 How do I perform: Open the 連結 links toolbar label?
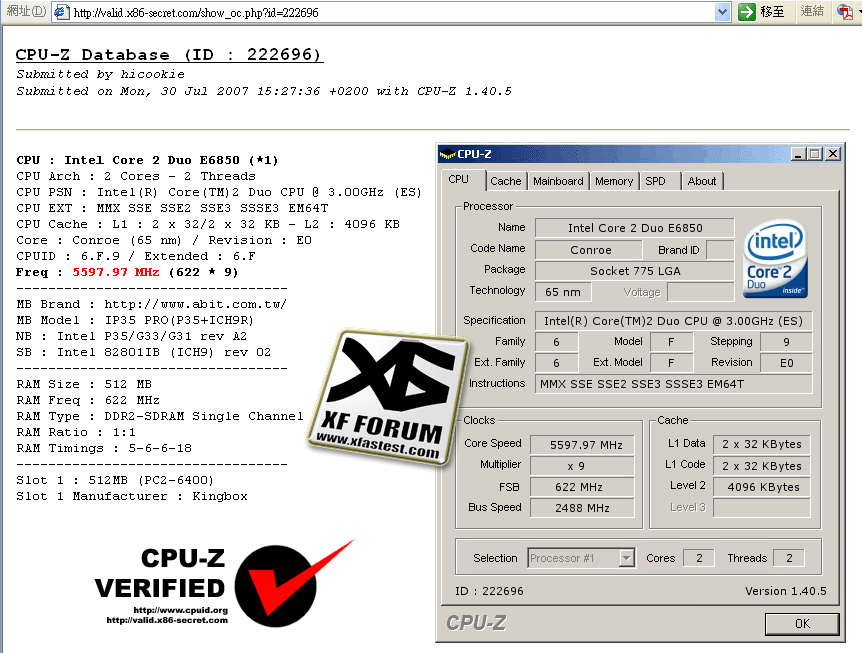pos(812,11)
